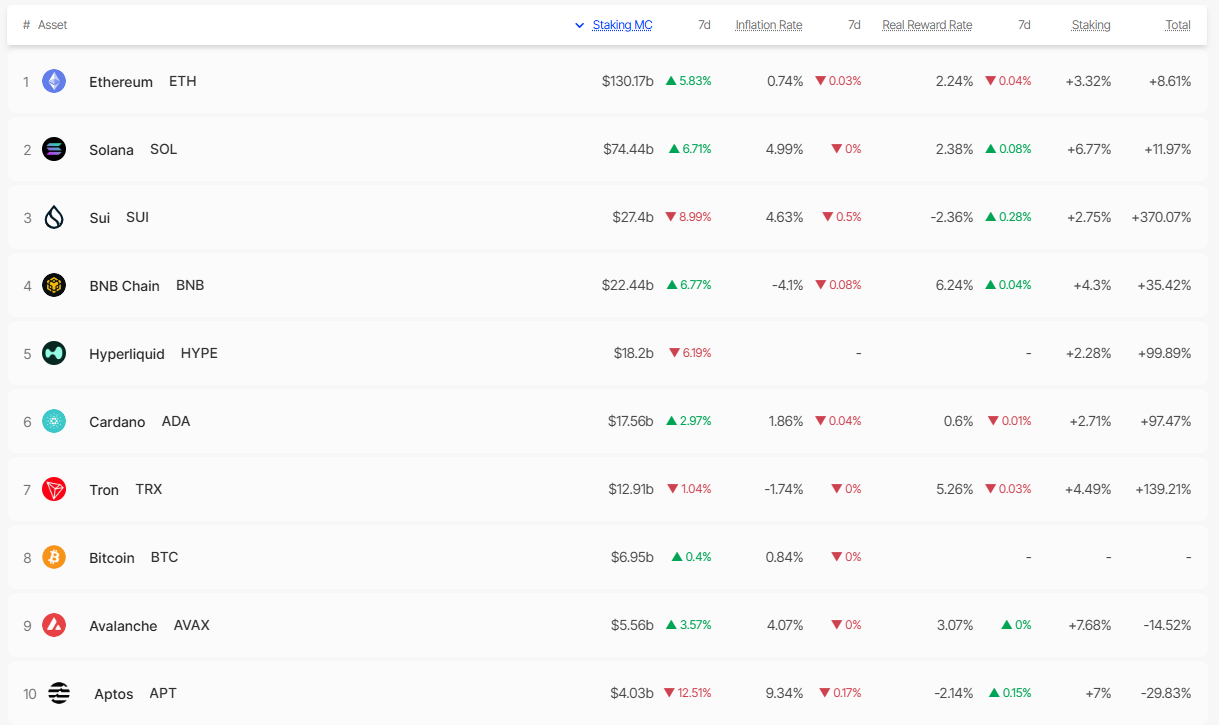Open the Cardano asset name
Screen dimensions: 1219x725
[x=117, y=422]
